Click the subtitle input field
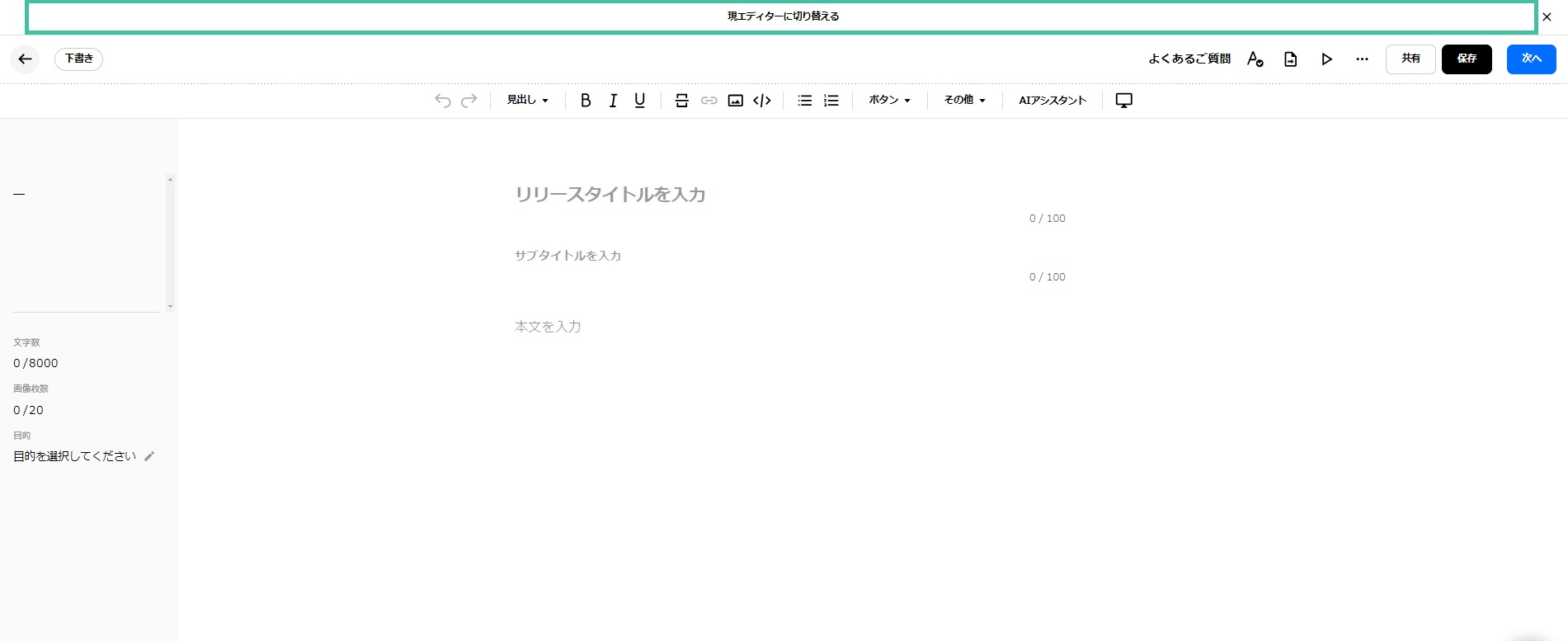1568x641 pixels. 790,256
